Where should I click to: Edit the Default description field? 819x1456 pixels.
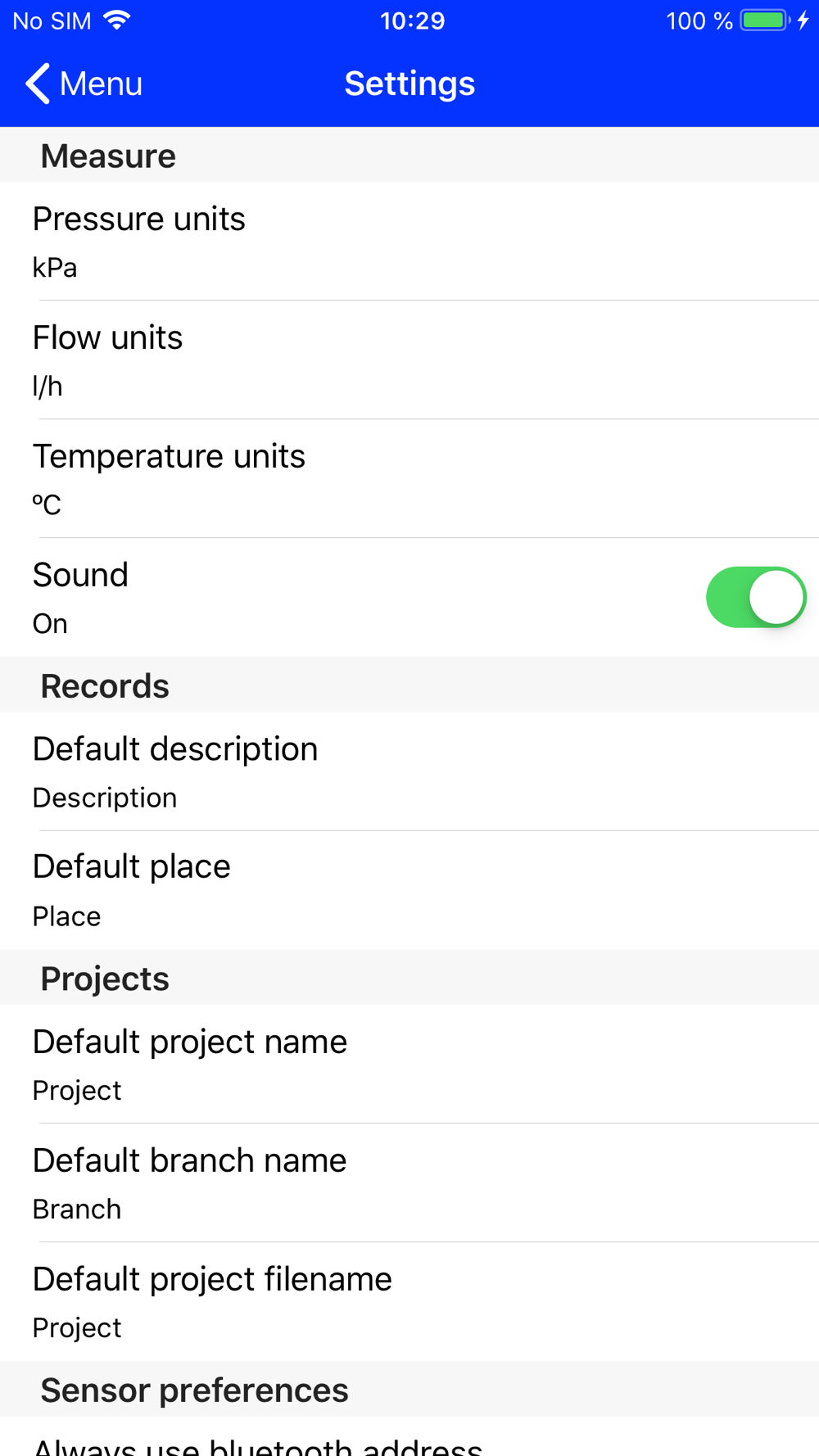(409, 771)
